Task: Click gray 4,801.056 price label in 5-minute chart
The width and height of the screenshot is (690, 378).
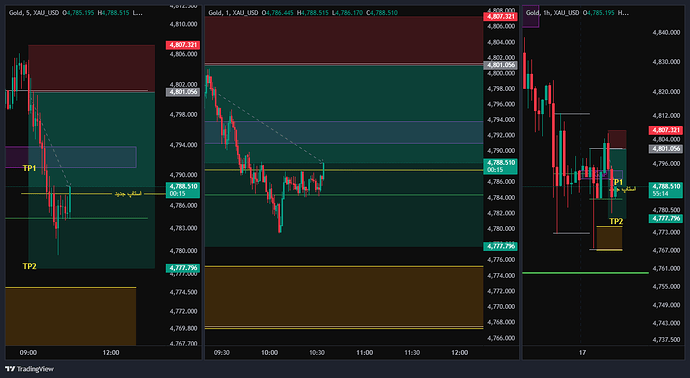Action: 183,92
